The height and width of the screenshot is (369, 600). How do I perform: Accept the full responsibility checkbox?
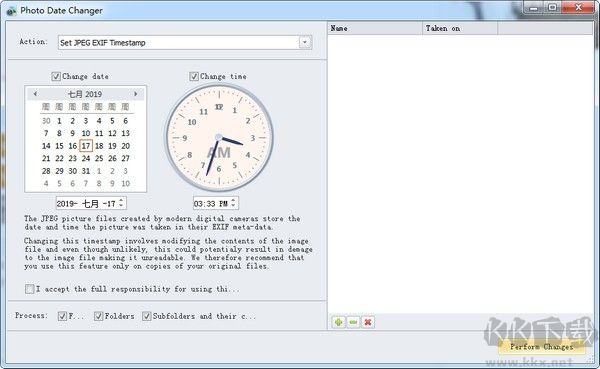pyautogui.click(x=29, y=289)
